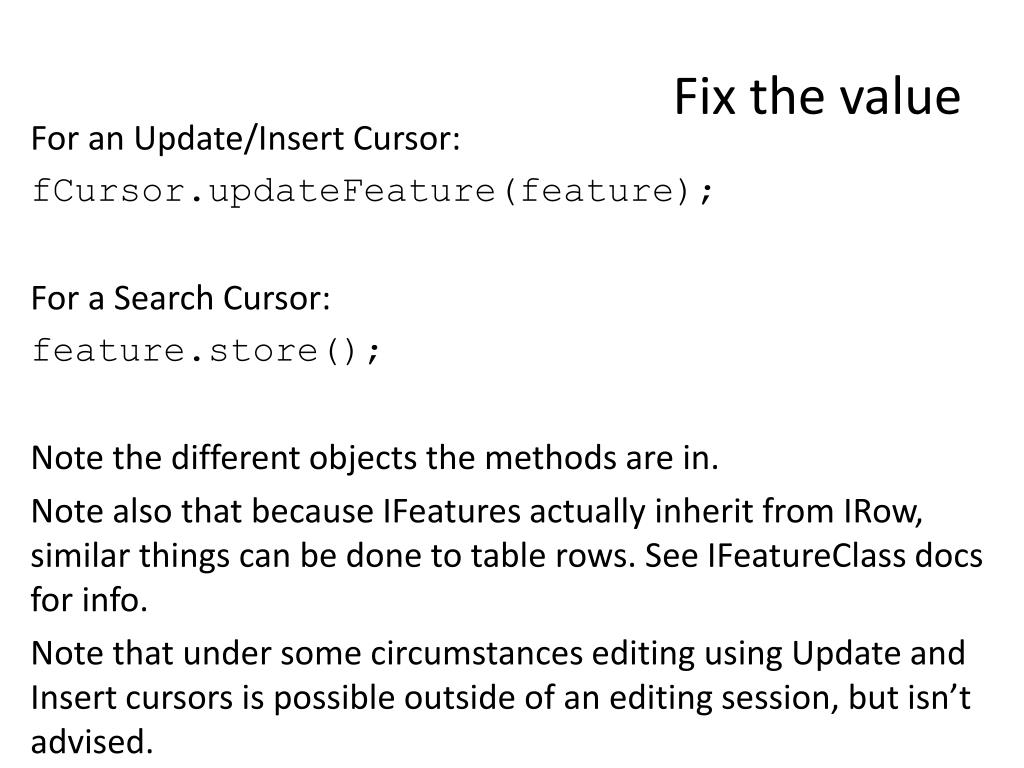The height and width of the screenshot is (768, 1024).
Task: Click the word 'Search' in the heading
Action: 163,298
